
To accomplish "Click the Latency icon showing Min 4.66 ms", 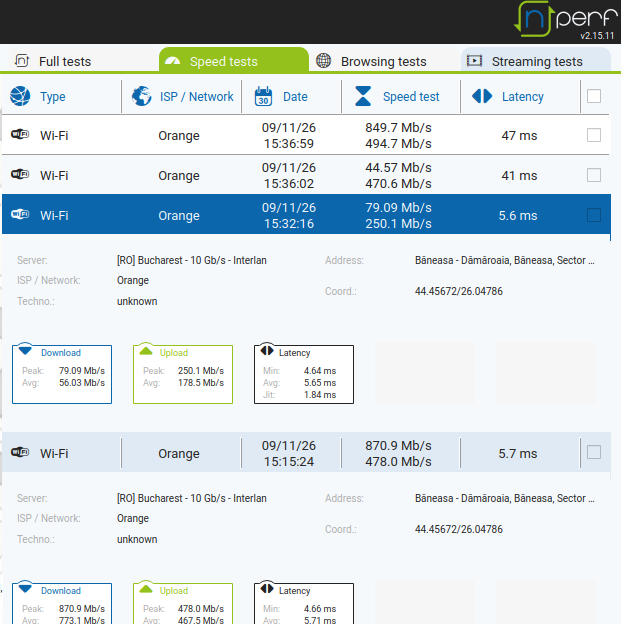I will (x=267, y=588).
